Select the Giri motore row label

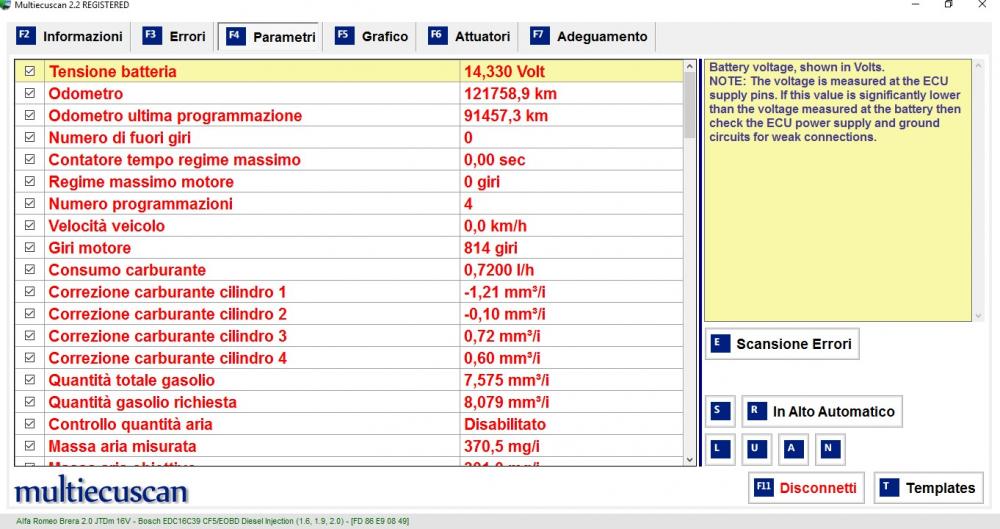tap(90, 248)
